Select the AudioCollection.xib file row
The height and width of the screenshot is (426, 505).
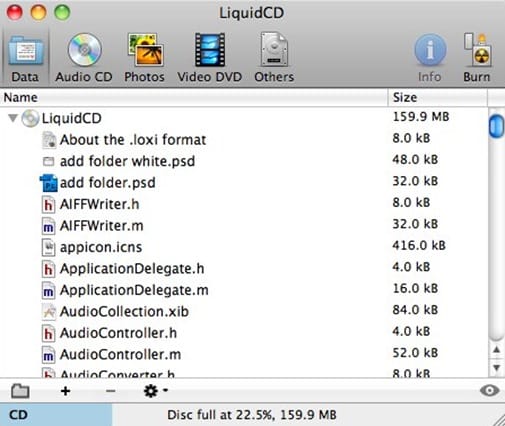(243, 312)
